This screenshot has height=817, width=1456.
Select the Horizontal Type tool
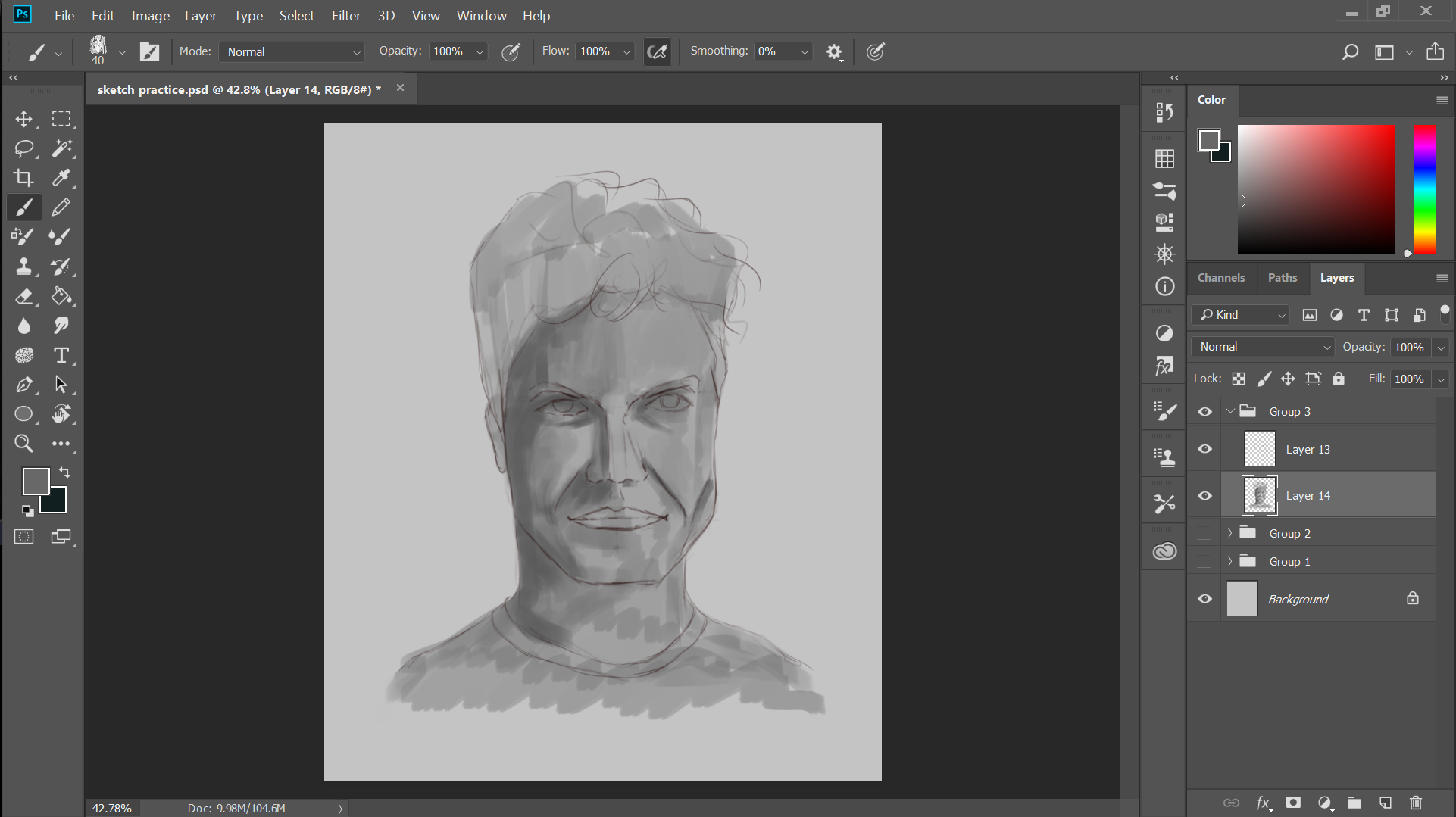pyautogui.click(x=61, y=355)
